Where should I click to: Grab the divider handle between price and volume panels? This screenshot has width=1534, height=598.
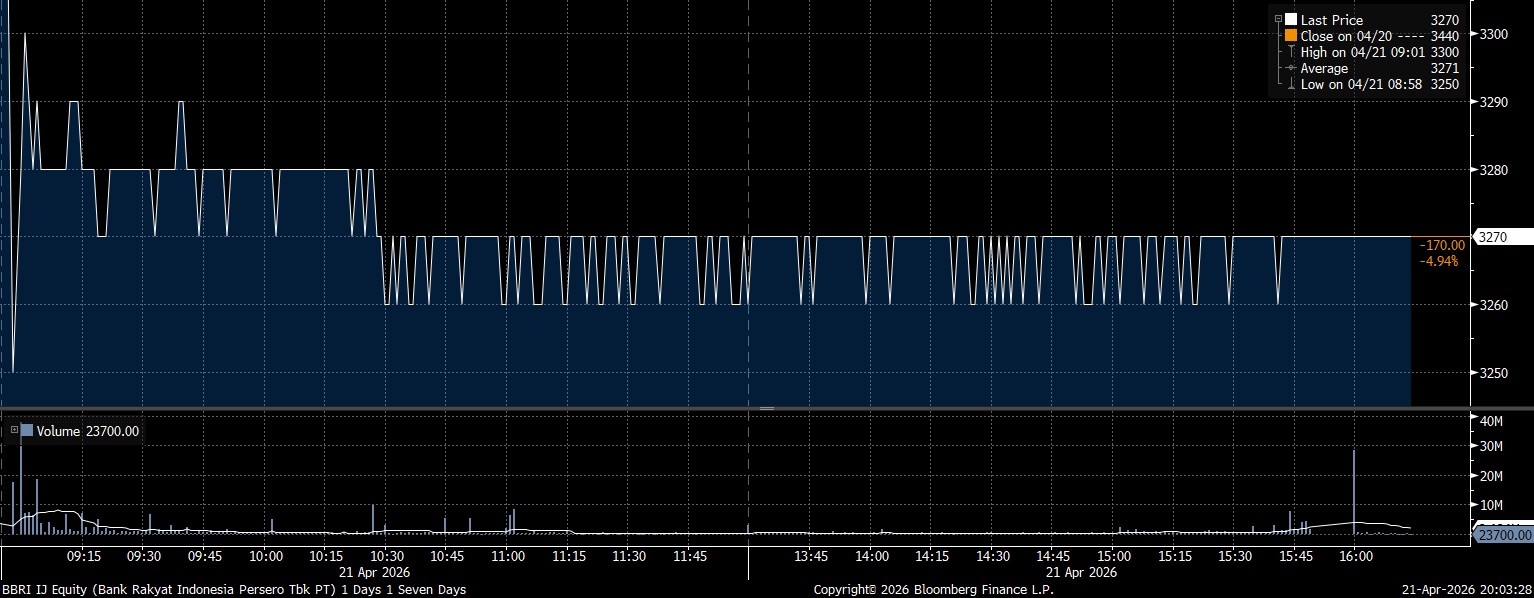click(767, 408)
